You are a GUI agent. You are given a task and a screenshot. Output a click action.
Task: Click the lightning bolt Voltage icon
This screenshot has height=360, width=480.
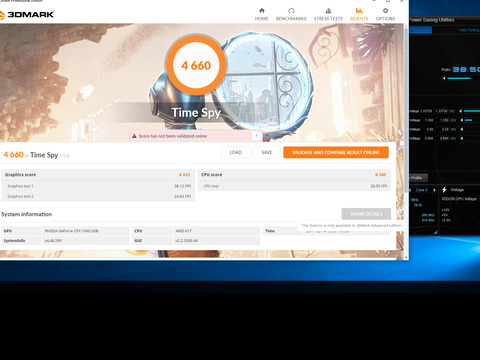pyautogui.click(x=444, y=190)
